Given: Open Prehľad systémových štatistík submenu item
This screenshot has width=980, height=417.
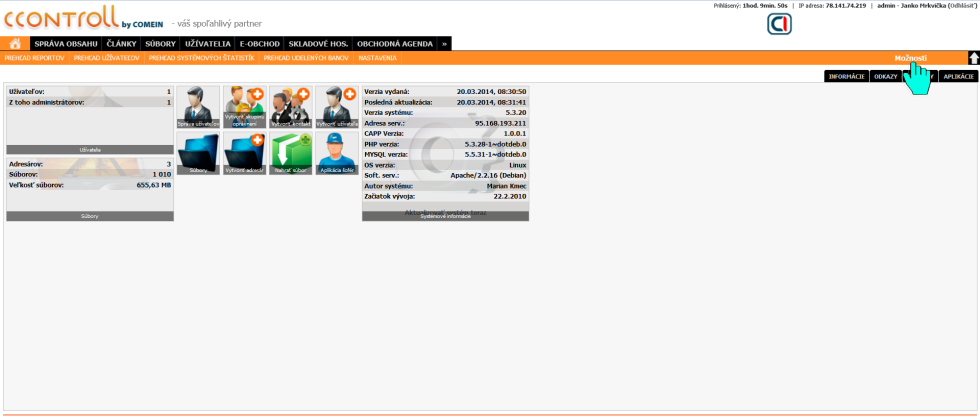Looking at the screenshot, I should click(x=201, y=58).
